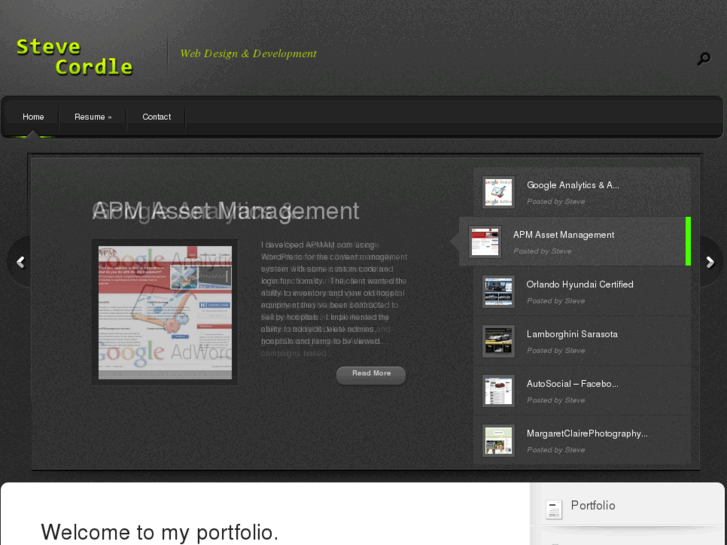Image resolution: width=727 pixels, height=545 pixels.
Task: Click the Portfolio sidebar heading
Action: click(x=593, y=506)
